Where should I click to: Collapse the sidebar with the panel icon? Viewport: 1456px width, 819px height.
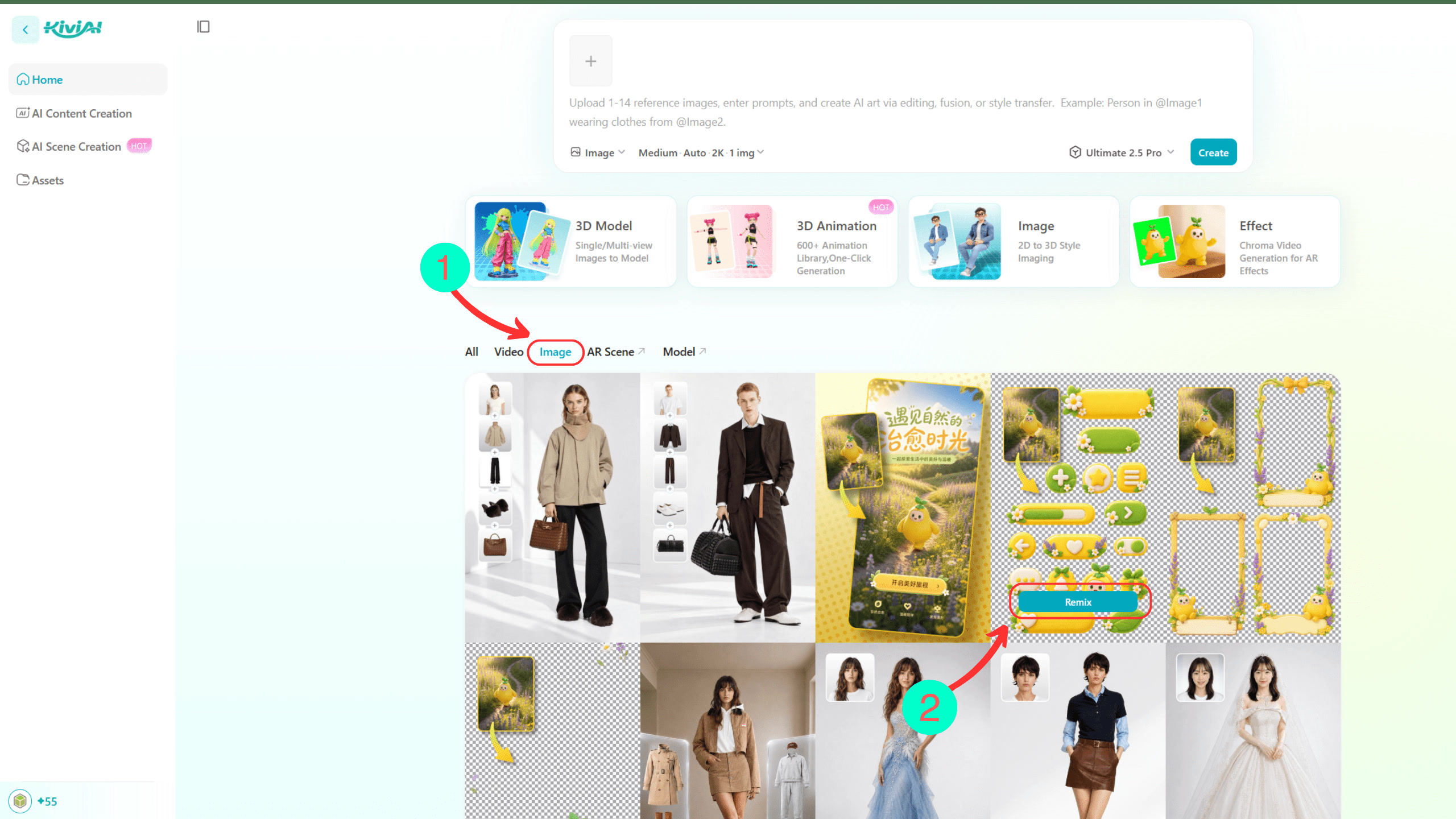point(203,27)
